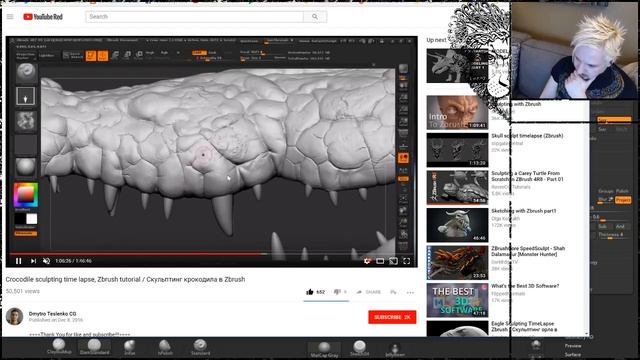Screen dimensions: 640x360
Task: Open the triceratops Up next thumbnail
Action: click(457, 66)
